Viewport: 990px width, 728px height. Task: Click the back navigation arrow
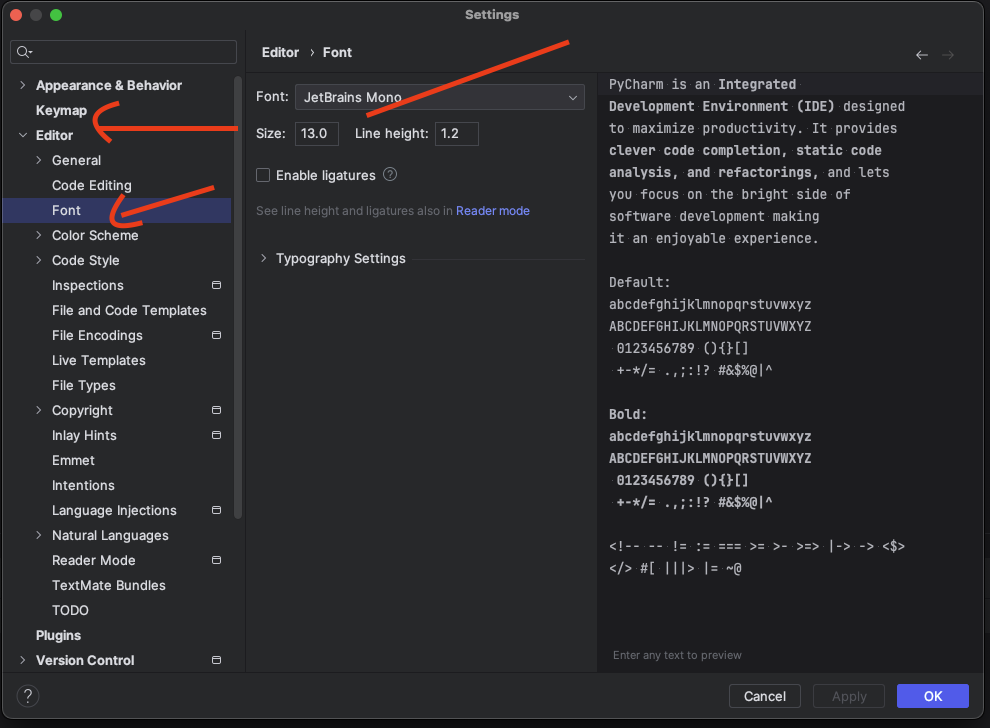[922, 55]
